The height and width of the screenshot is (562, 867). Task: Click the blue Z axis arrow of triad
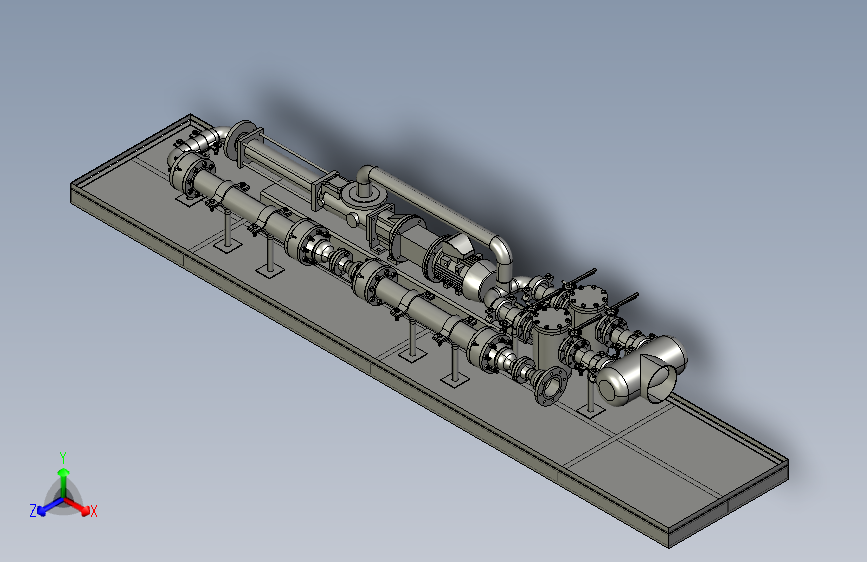pyautogui.click(x=49, y=507)
